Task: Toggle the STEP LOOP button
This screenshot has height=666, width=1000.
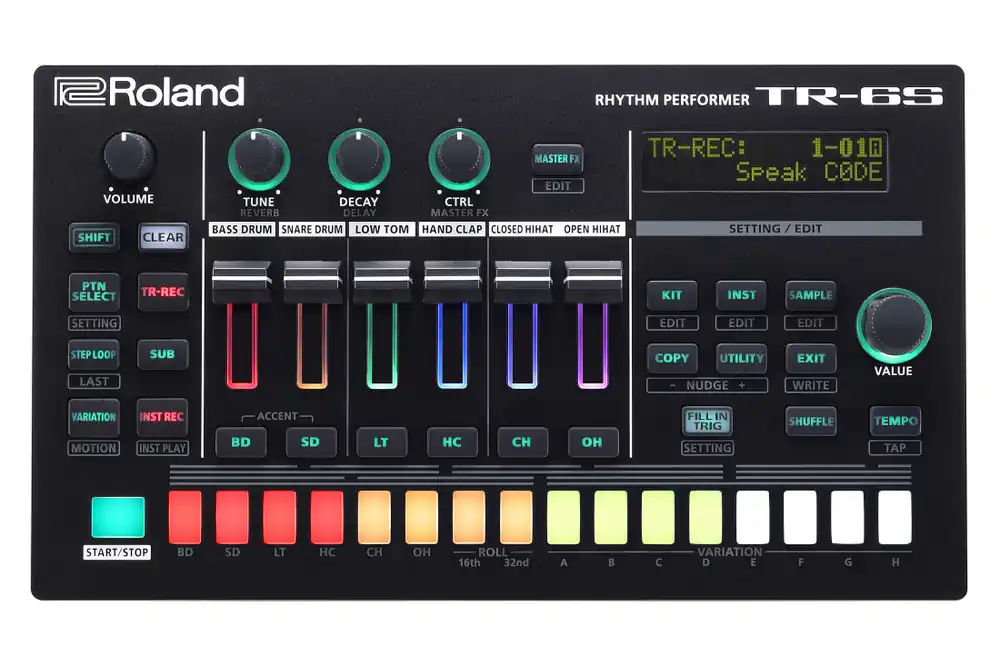Action: pos(94,355)
